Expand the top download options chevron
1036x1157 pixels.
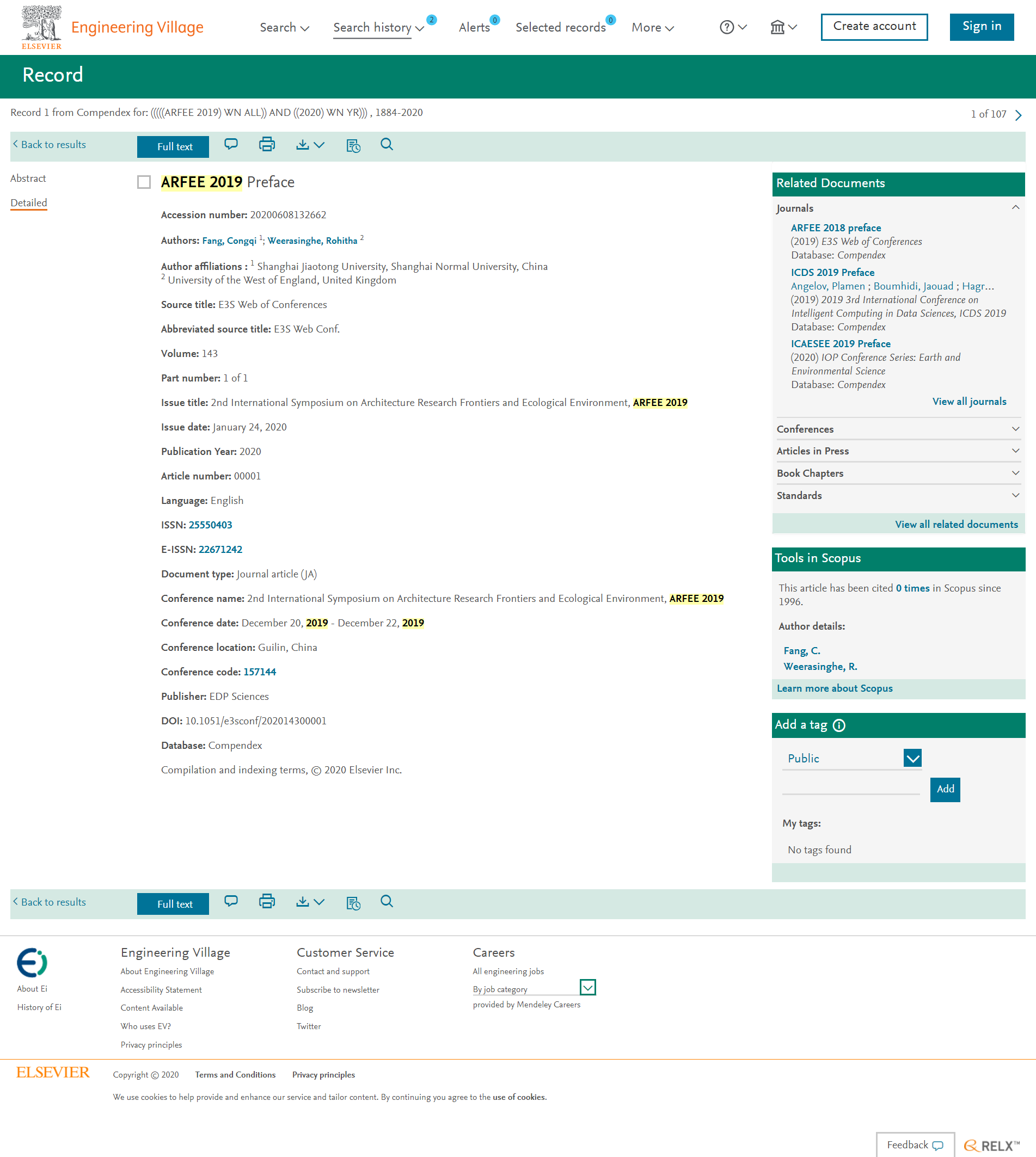(x=320, y=145)
